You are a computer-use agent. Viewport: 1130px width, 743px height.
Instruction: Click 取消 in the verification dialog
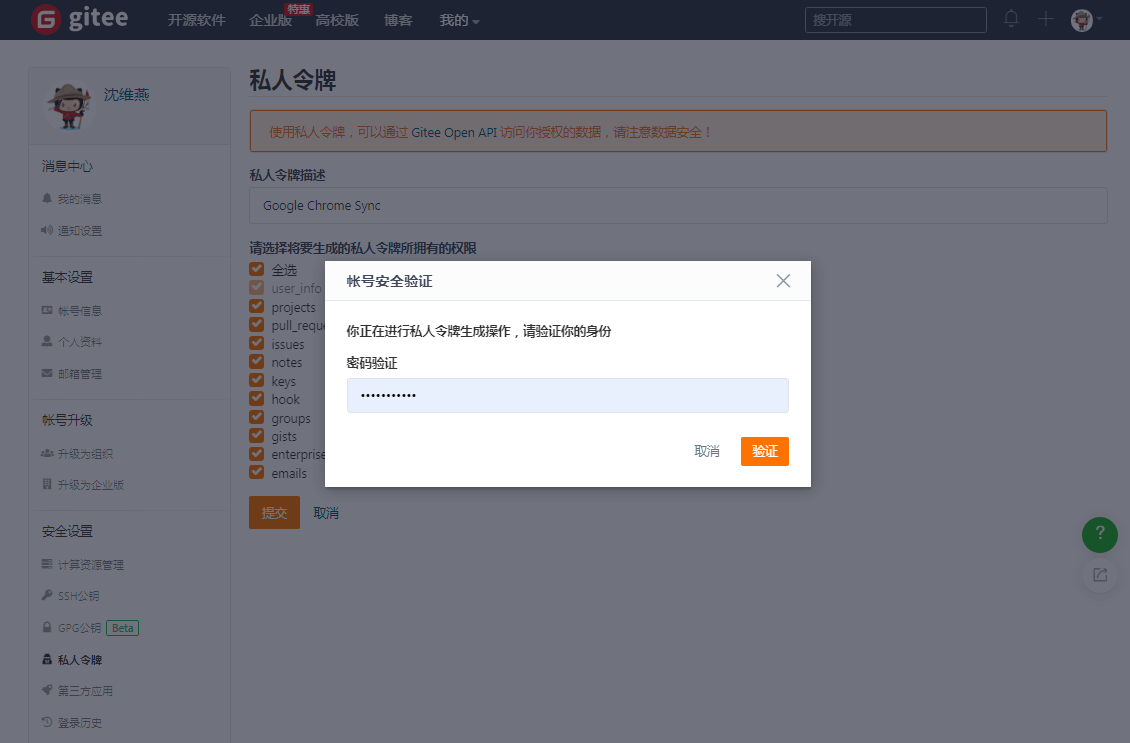coord(706,451)
